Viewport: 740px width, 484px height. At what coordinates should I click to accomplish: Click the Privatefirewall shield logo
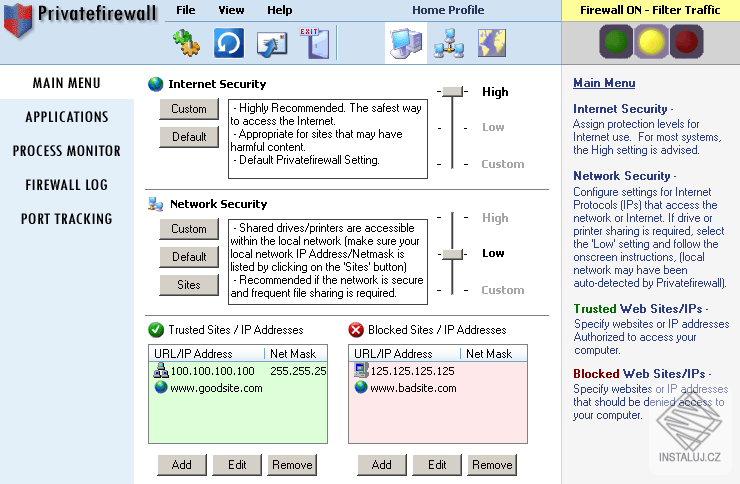(x=18, y=20)
